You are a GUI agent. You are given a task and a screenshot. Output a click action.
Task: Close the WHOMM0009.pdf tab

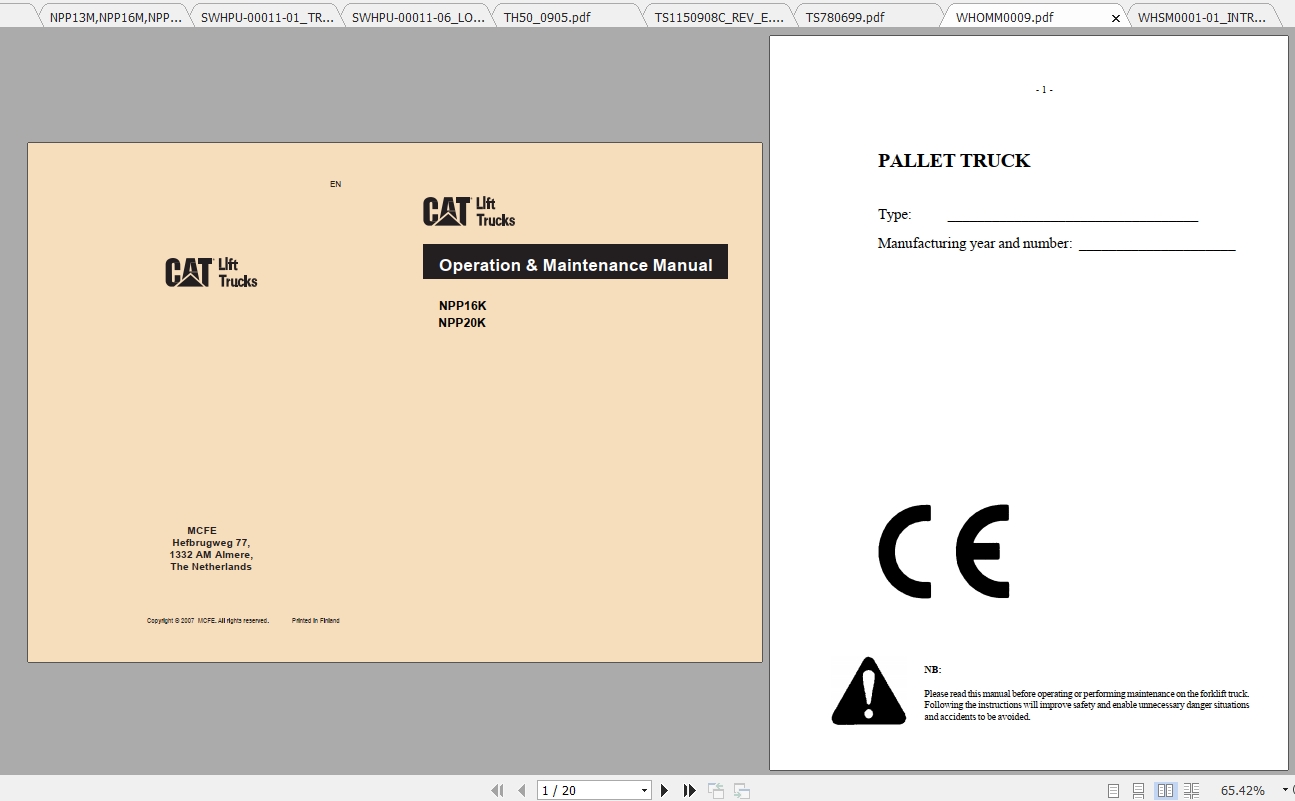click(x=1116, y=18)
